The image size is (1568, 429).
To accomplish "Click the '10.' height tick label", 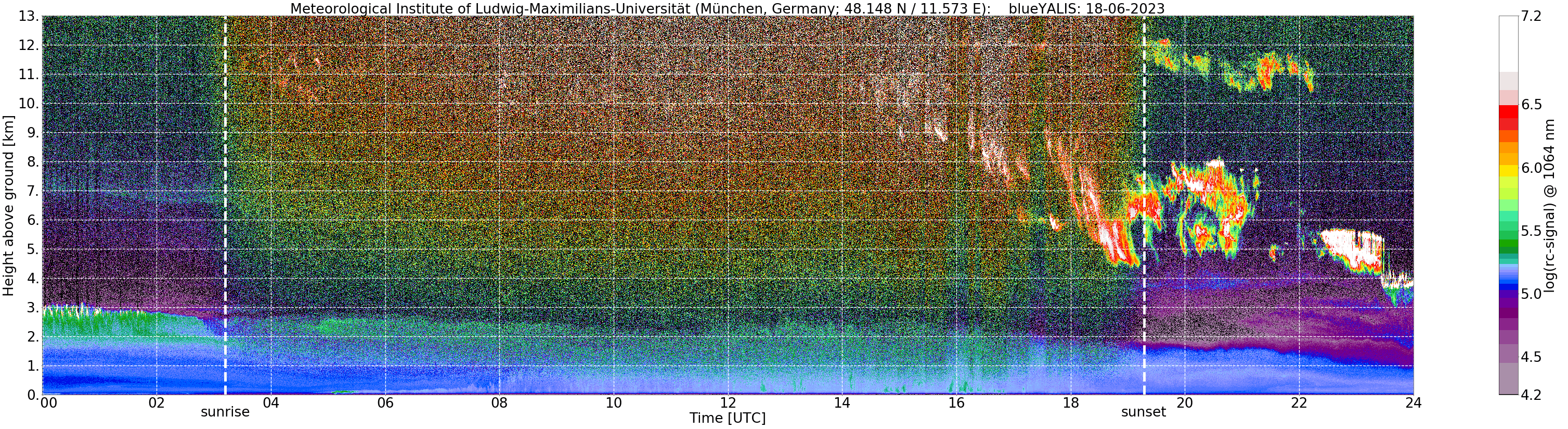I will pos(28,104).
